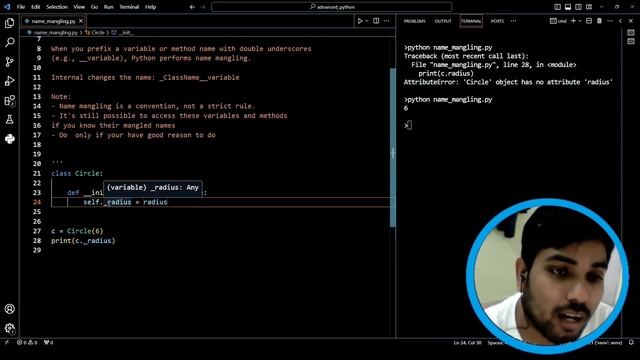Screen dimensions: 640x360
Task: Open the Extensions view
Action: pos(10,100)
